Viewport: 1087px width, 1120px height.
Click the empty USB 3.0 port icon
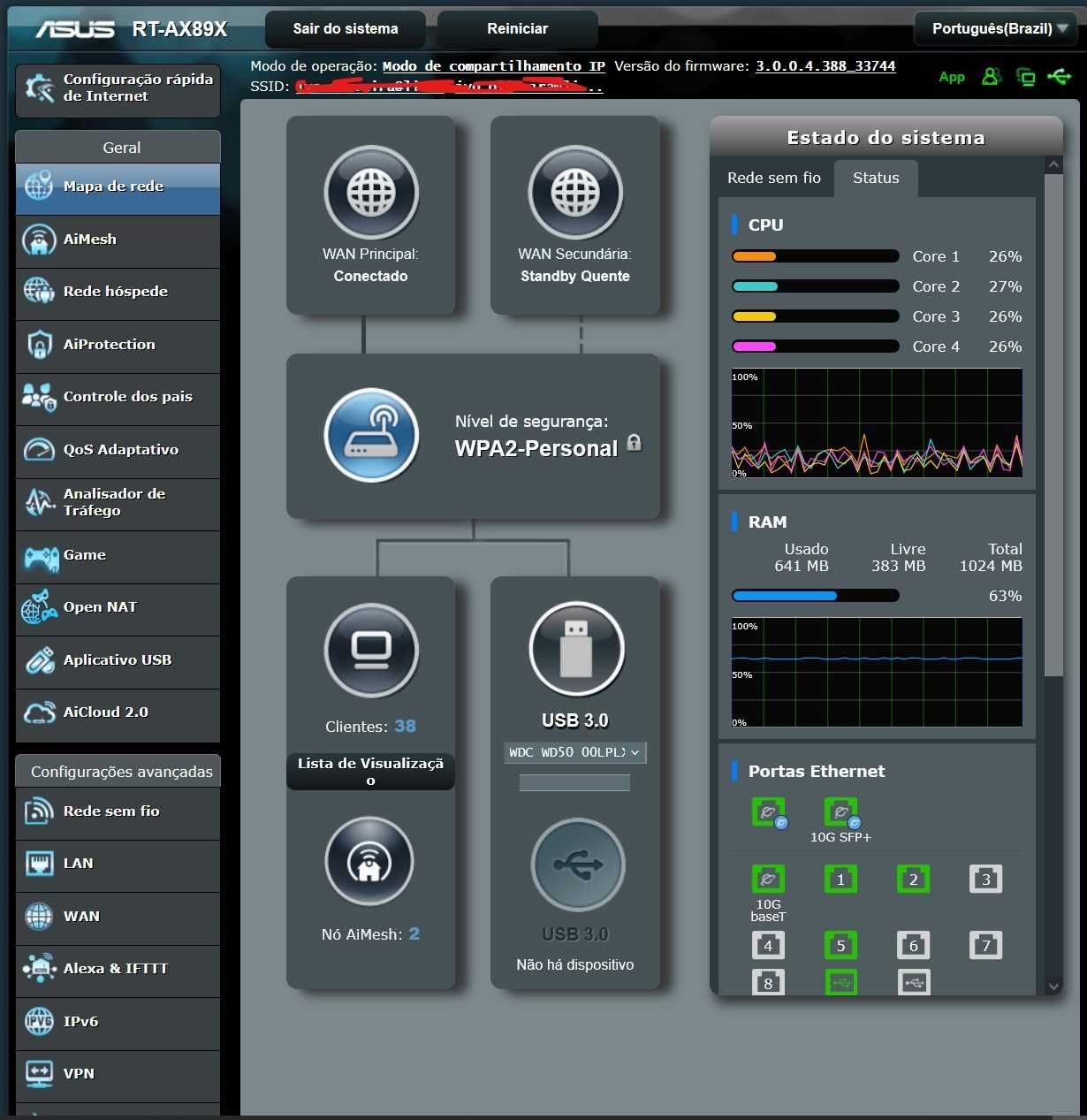(577, 865)
